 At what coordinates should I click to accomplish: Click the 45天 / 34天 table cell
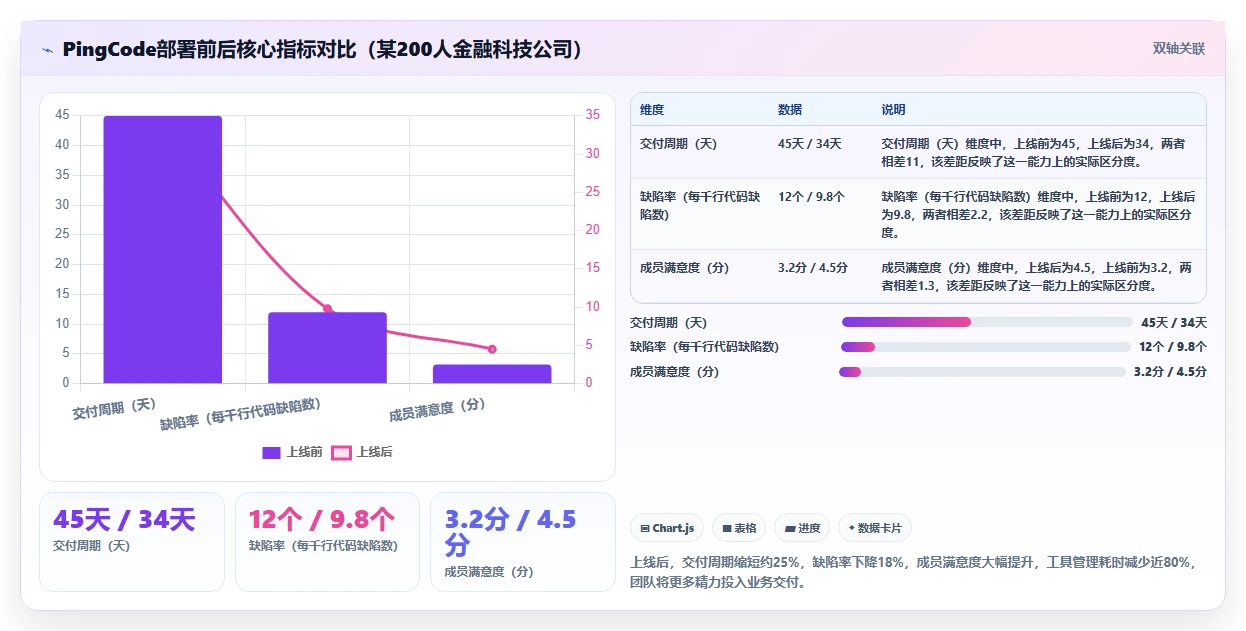[810, 144]
